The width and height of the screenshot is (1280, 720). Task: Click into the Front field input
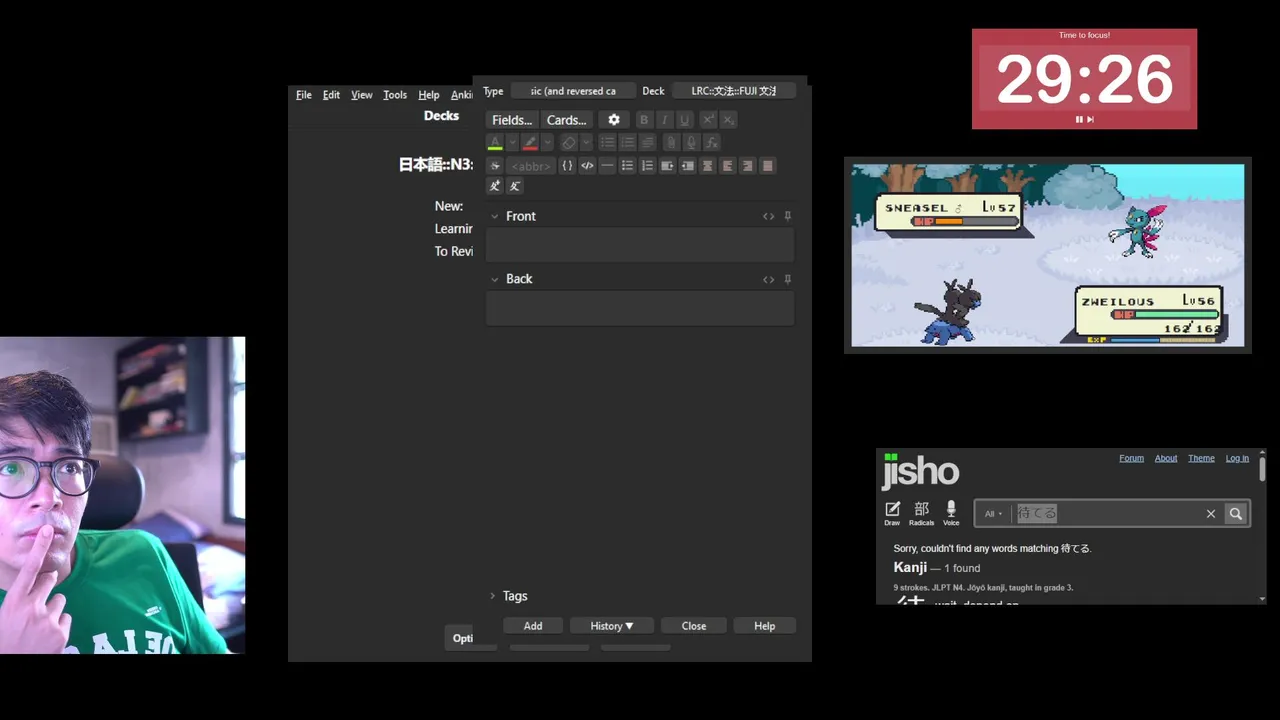640,246
